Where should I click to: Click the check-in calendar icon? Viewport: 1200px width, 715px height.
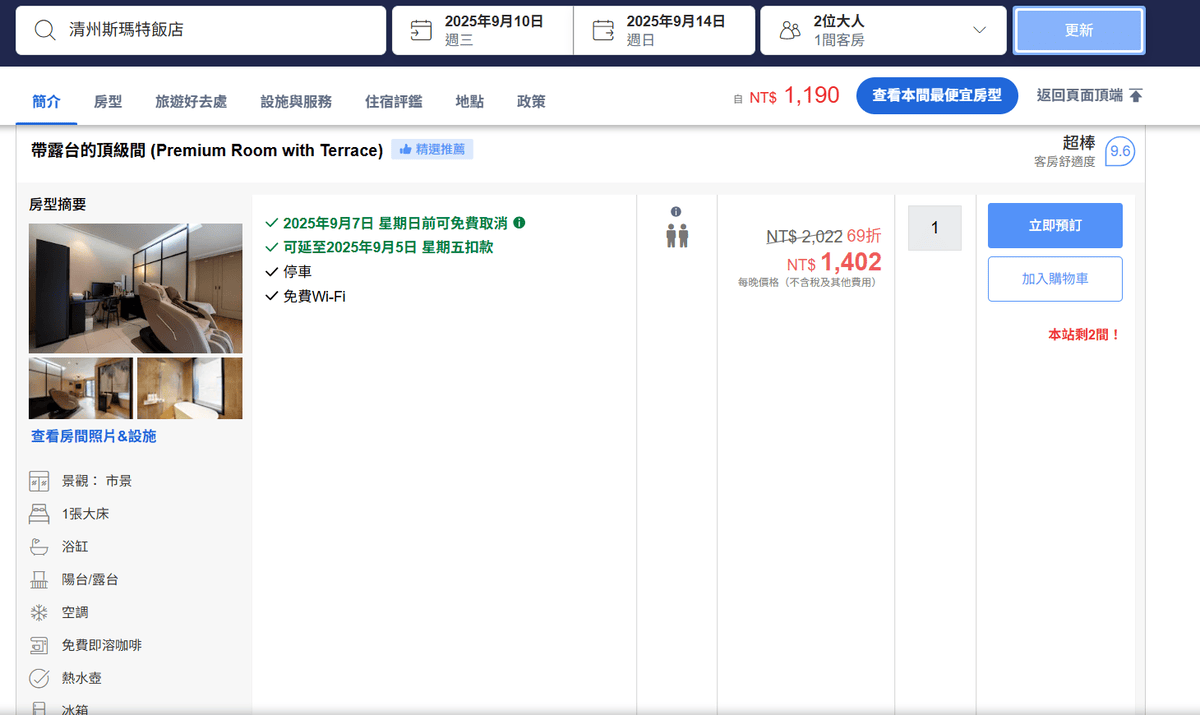click(421, 30)
